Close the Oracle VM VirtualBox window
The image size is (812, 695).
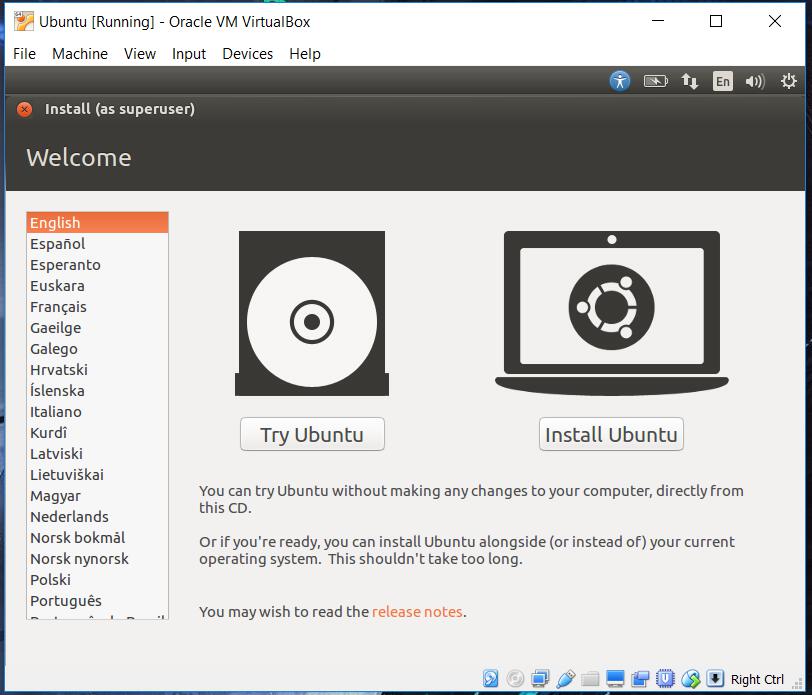(x=775, y=21)
